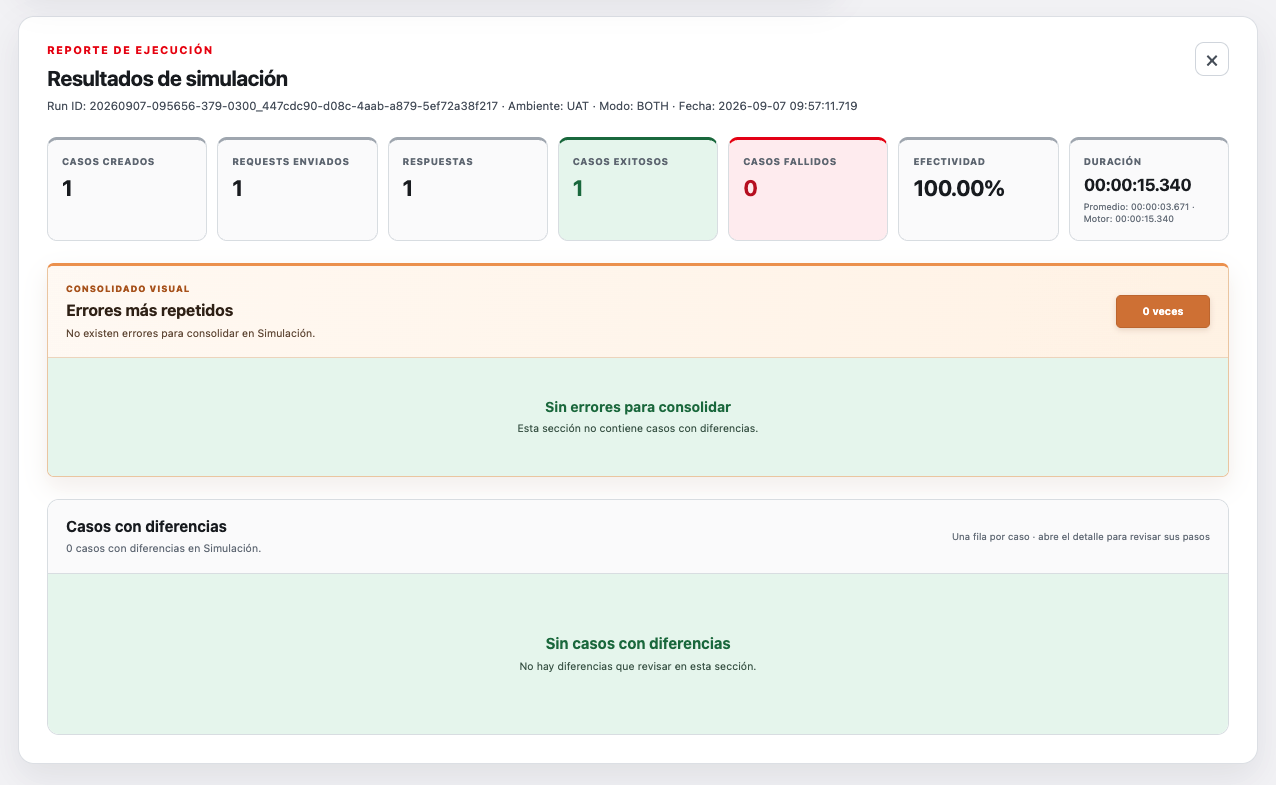Click the "Una fila por caso" hint text
This screenshot has width=1276, height=785.
pyautogui.click(x=1081, y=537)
